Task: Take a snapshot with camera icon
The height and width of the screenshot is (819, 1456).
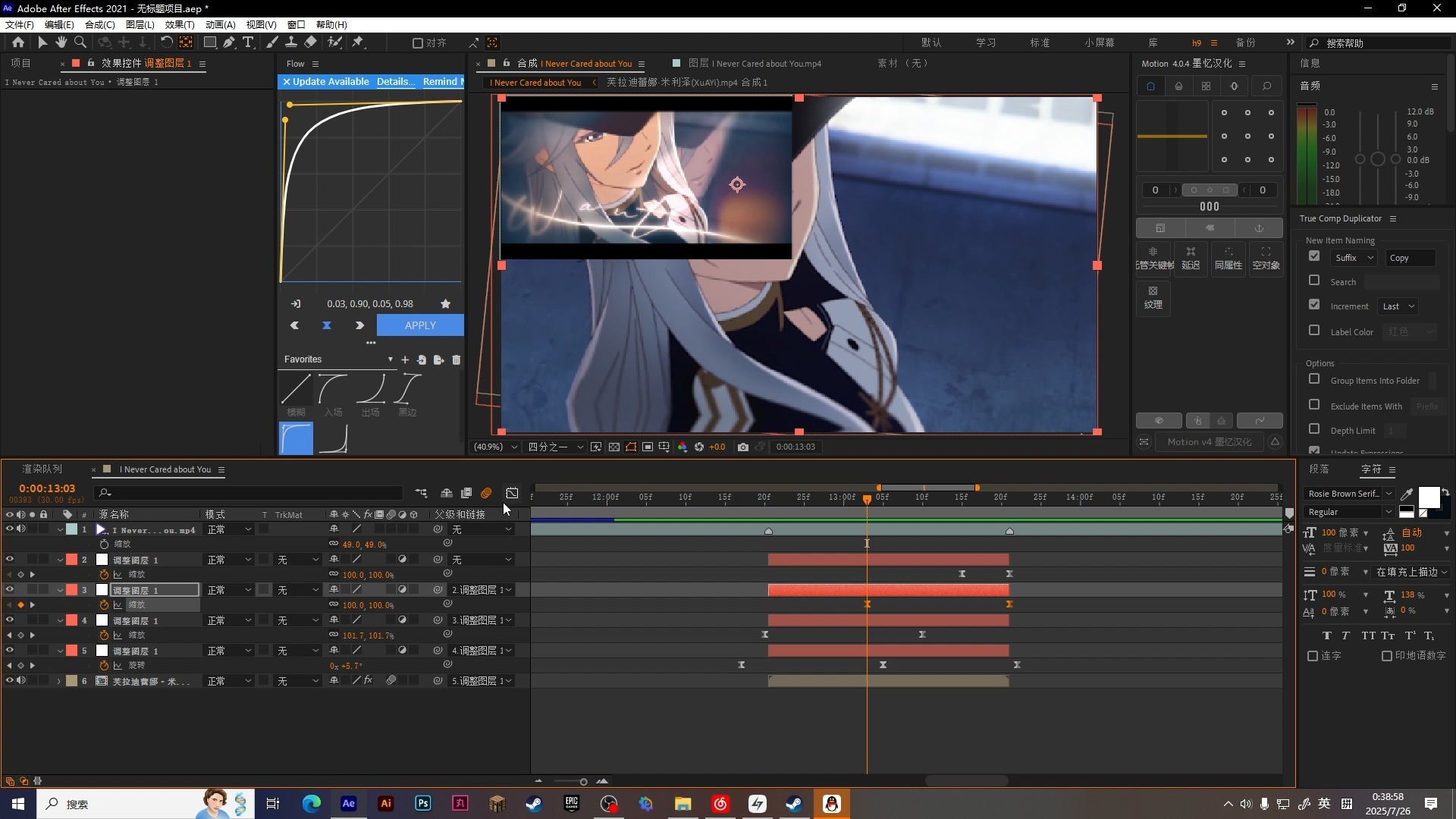Action: click(743, 447)
